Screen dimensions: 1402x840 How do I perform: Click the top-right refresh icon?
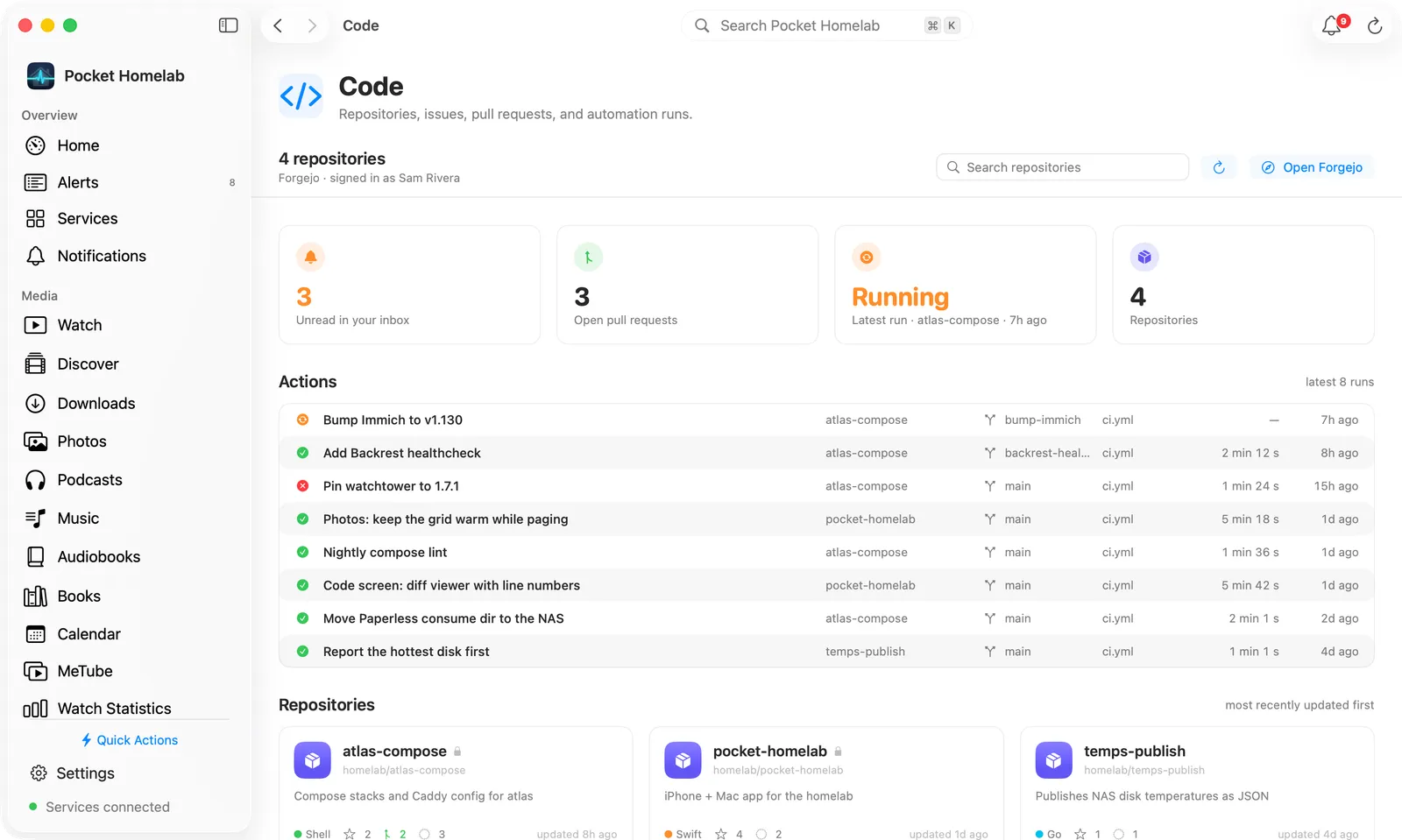(1375, 26)
